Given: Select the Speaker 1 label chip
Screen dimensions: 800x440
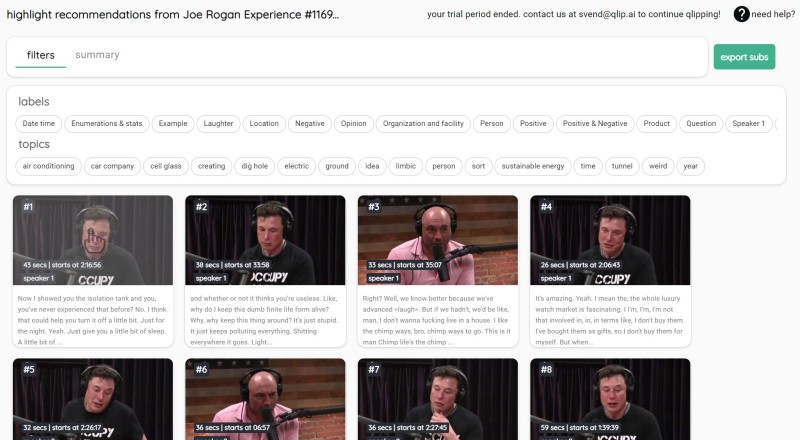Looking at the screenshot, I should coord(748,124).
